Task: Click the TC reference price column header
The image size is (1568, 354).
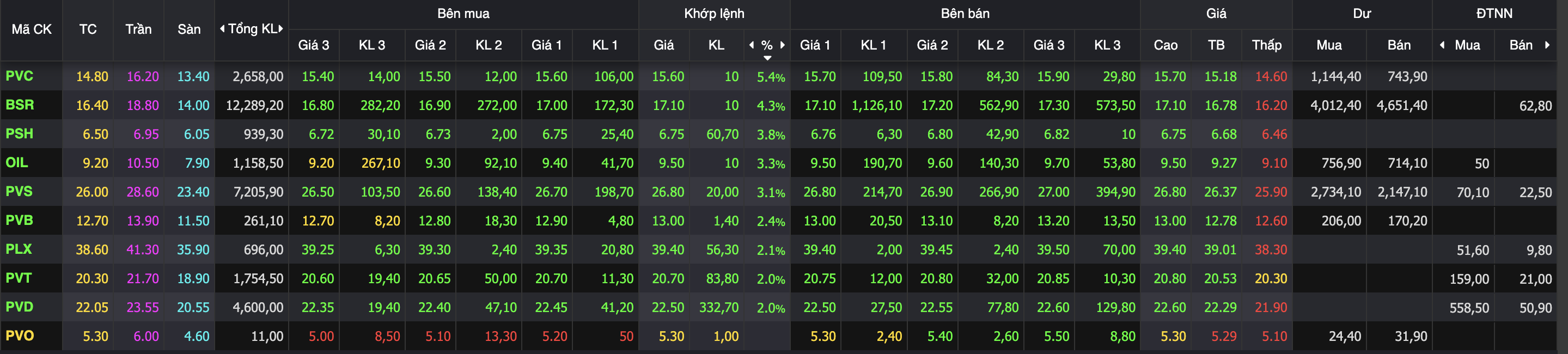Action: pyautogui.click(x=88, y=29)
